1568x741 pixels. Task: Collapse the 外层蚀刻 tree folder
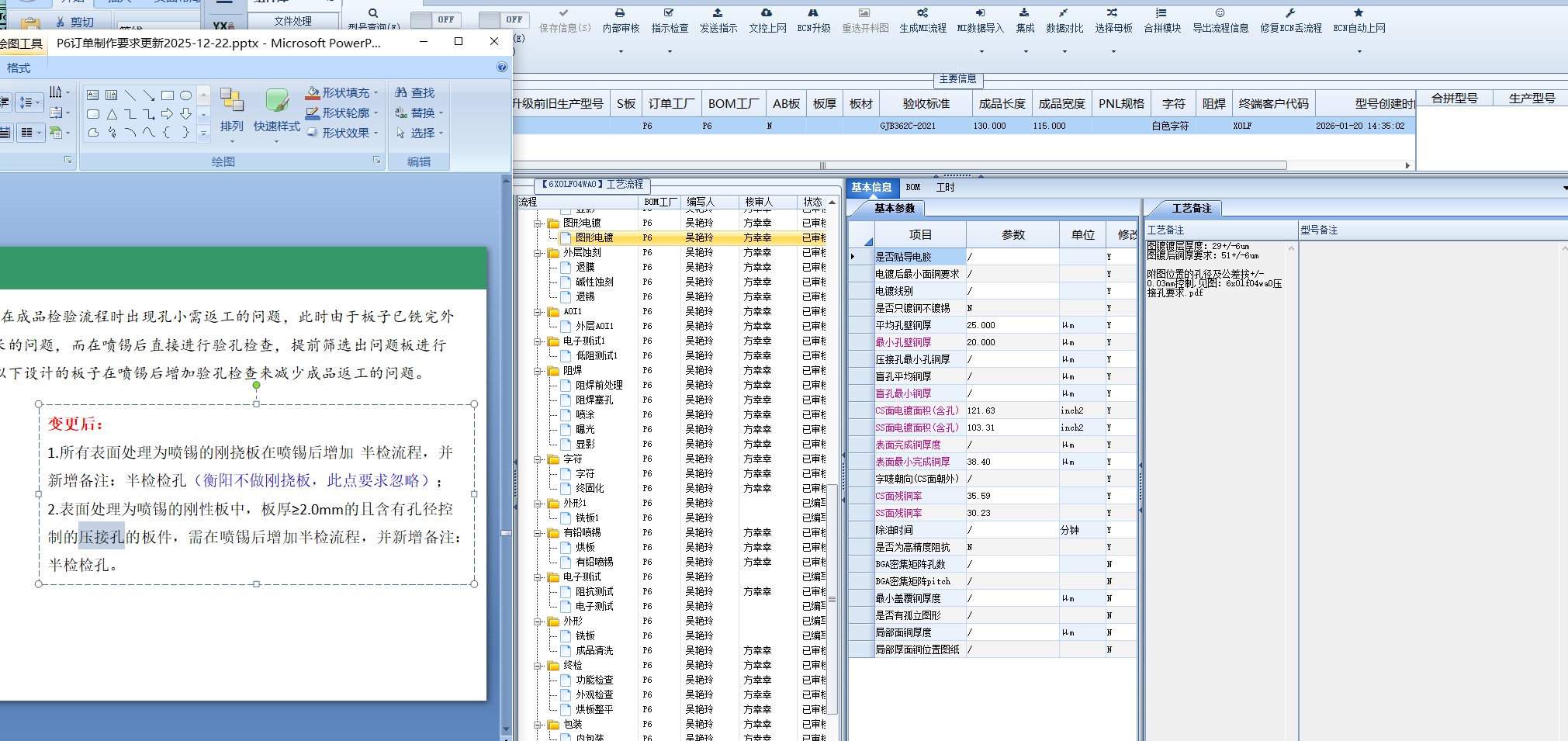pyautogui.click(x=538, y=253)
